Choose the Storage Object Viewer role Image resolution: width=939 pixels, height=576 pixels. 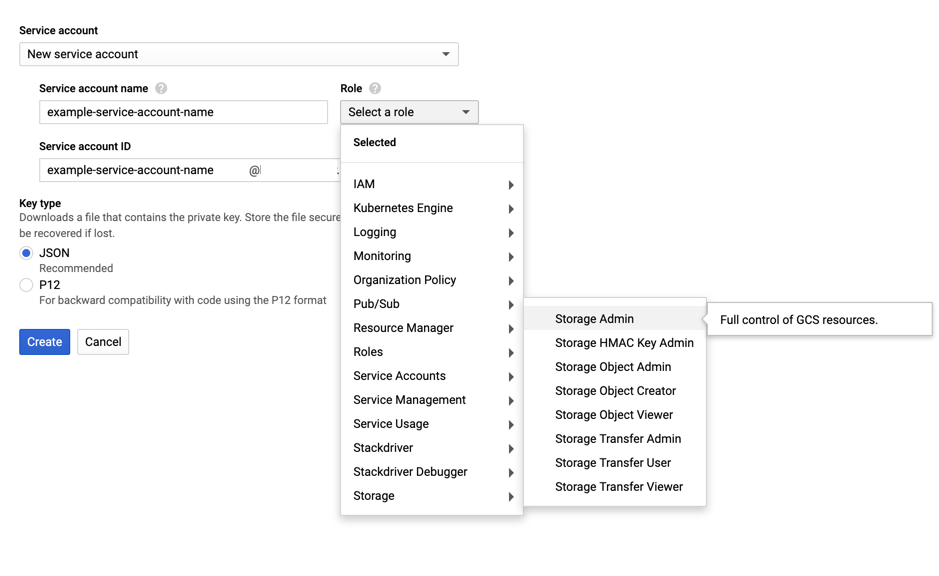click(x=615, y=415)
